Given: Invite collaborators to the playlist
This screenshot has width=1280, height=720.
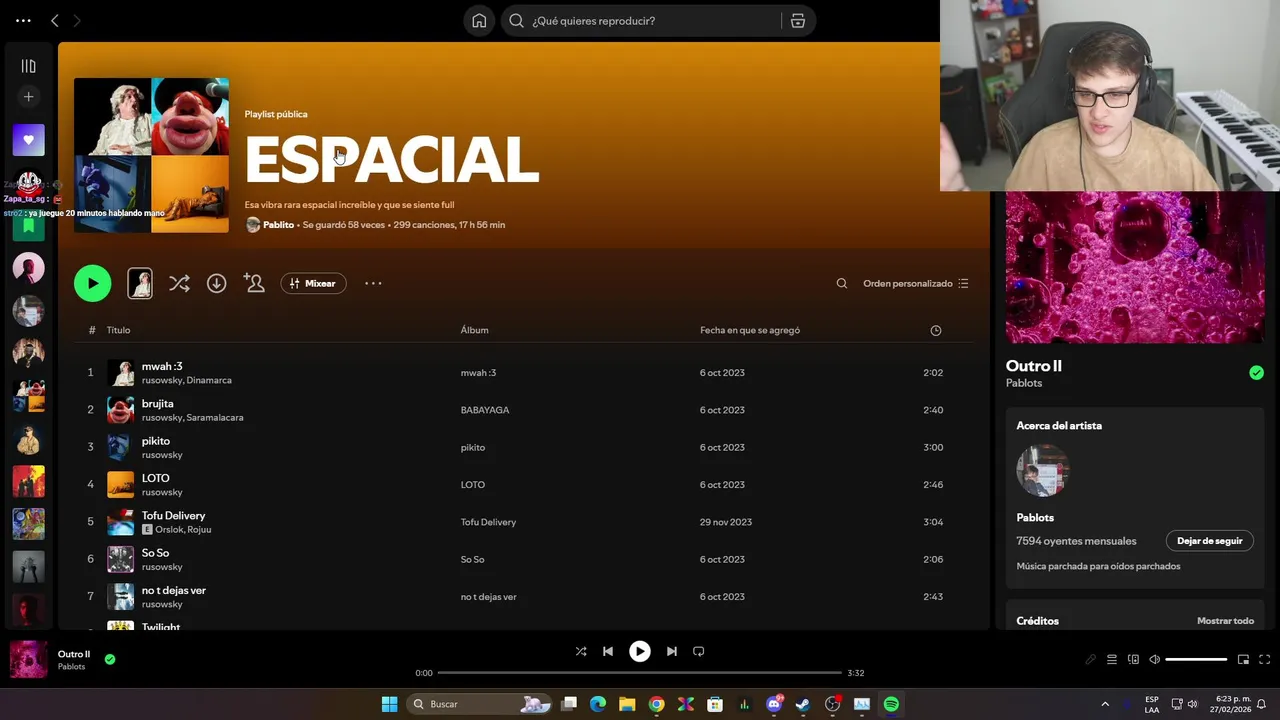Looking at the screenshot, I should click(x=254, y=283).
